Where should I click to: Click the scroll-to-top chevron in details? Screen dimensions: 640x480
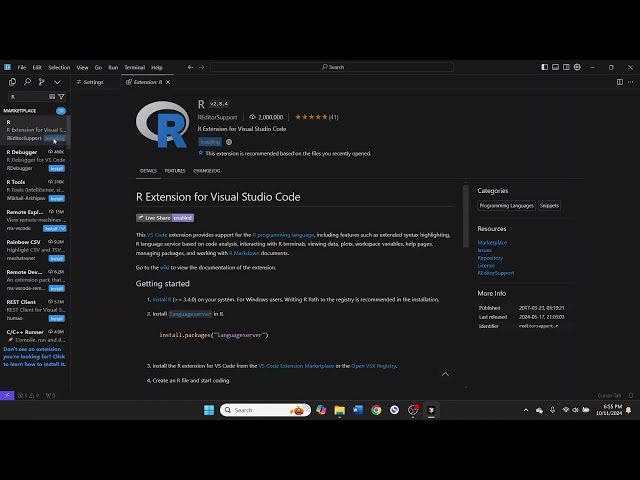point(445,374)
